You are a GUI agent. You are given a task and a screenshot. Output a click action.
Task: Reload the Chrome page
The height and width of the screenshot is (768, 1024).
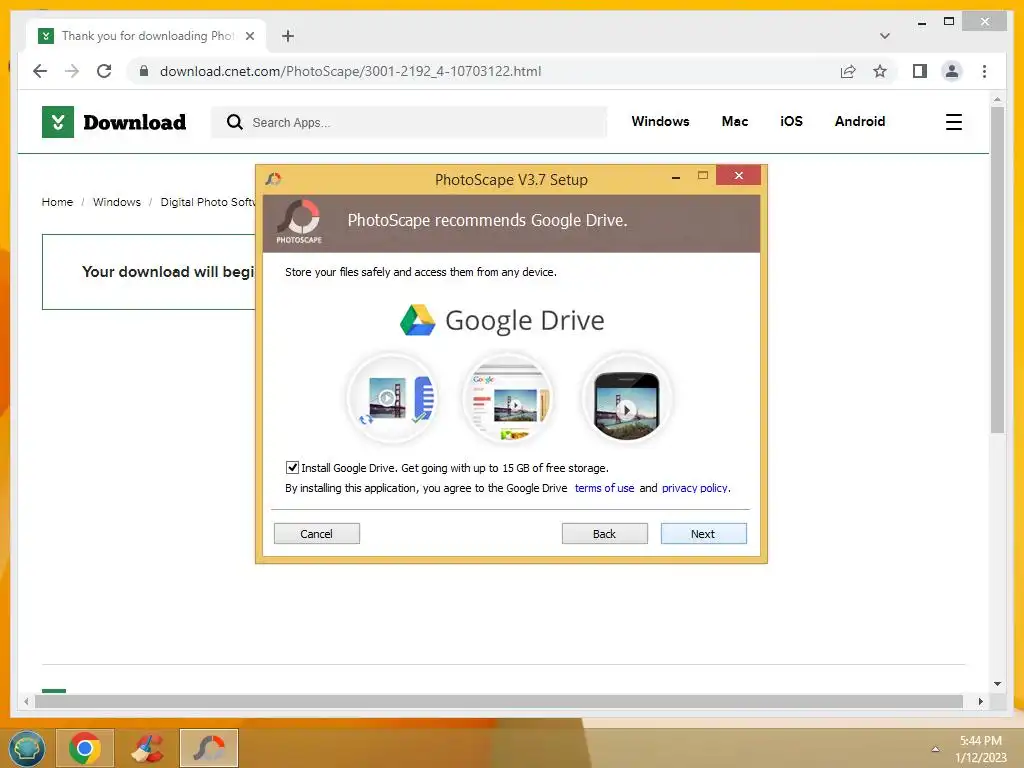click(x=104, y=71)
